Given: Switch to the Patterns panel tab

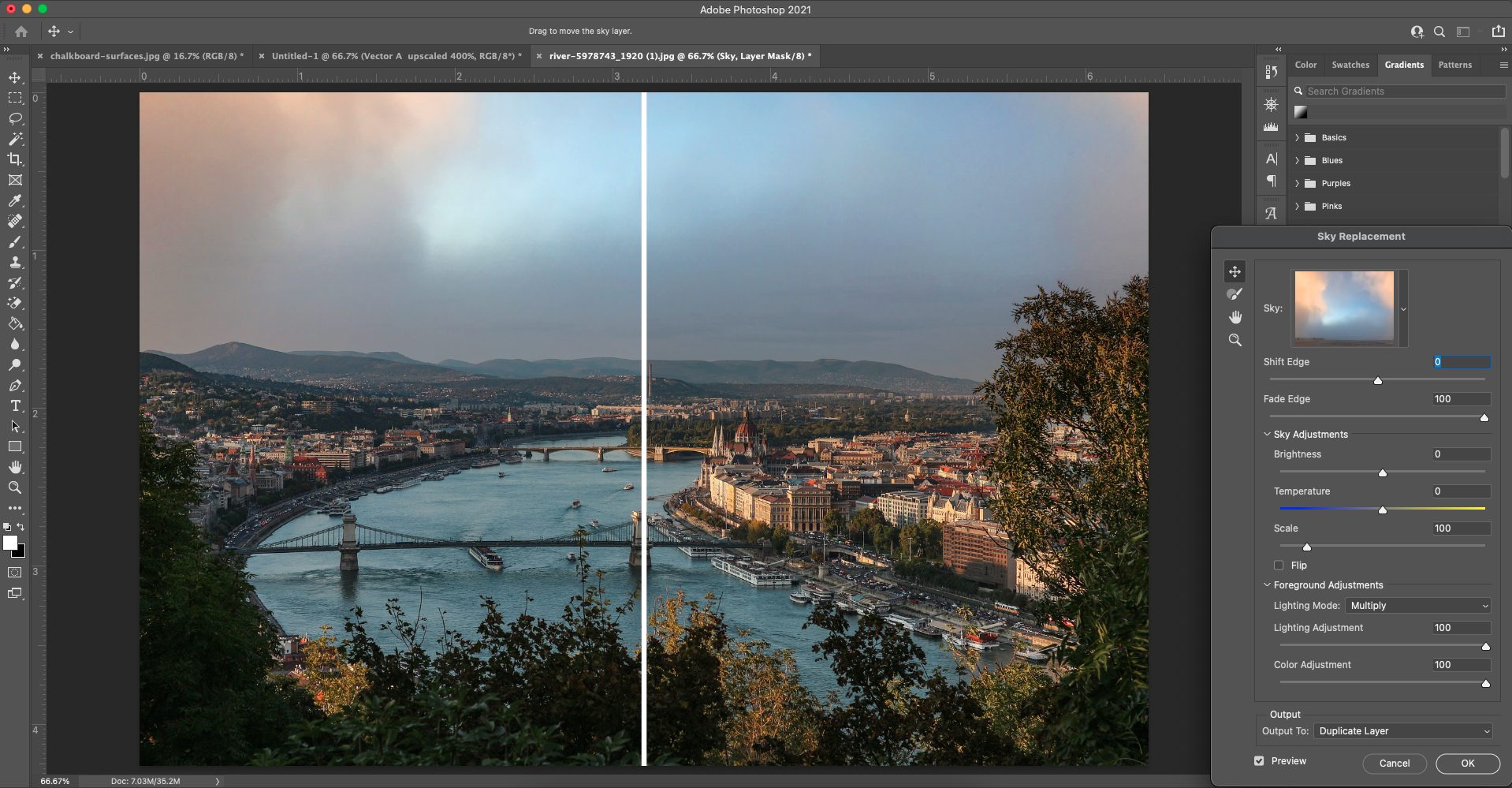Looking at the screenshot, I should click(x=1454, y=65).
